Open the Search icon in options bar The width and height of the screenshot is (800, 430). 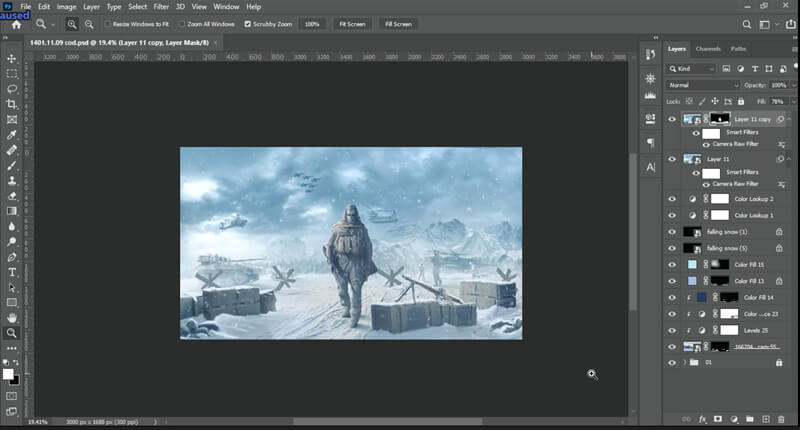746,24
